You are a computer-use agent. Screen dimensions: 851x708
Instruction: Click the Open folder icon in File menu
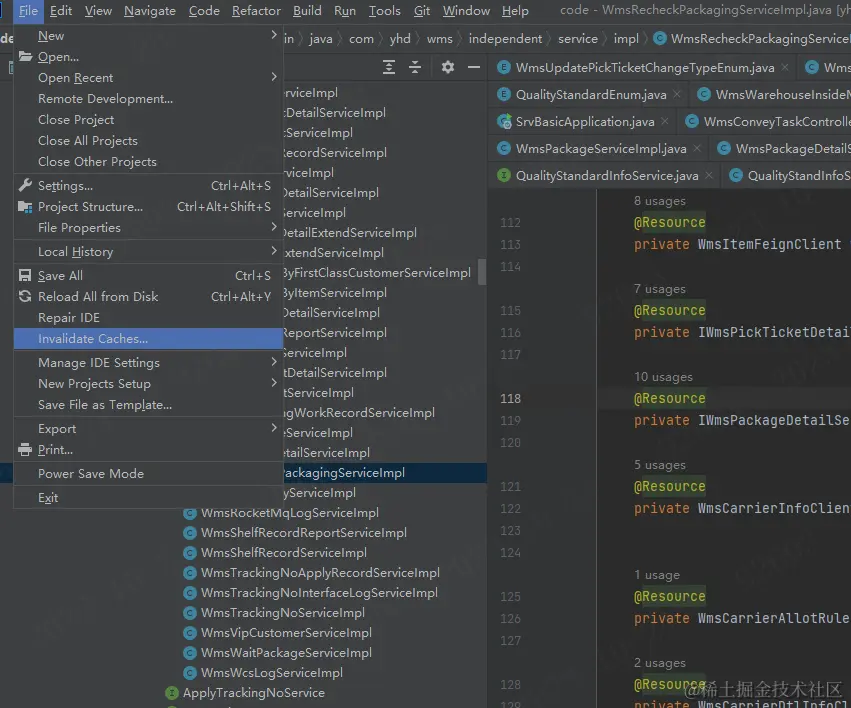(25, 56)
